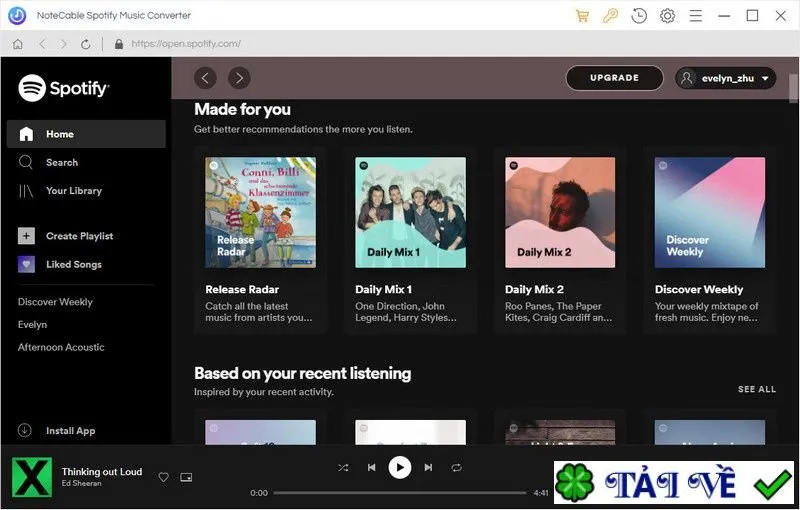The height and width of the screenshot is (510, 800).
Task: Open conversion history clock icon
Action: [639, 16]
